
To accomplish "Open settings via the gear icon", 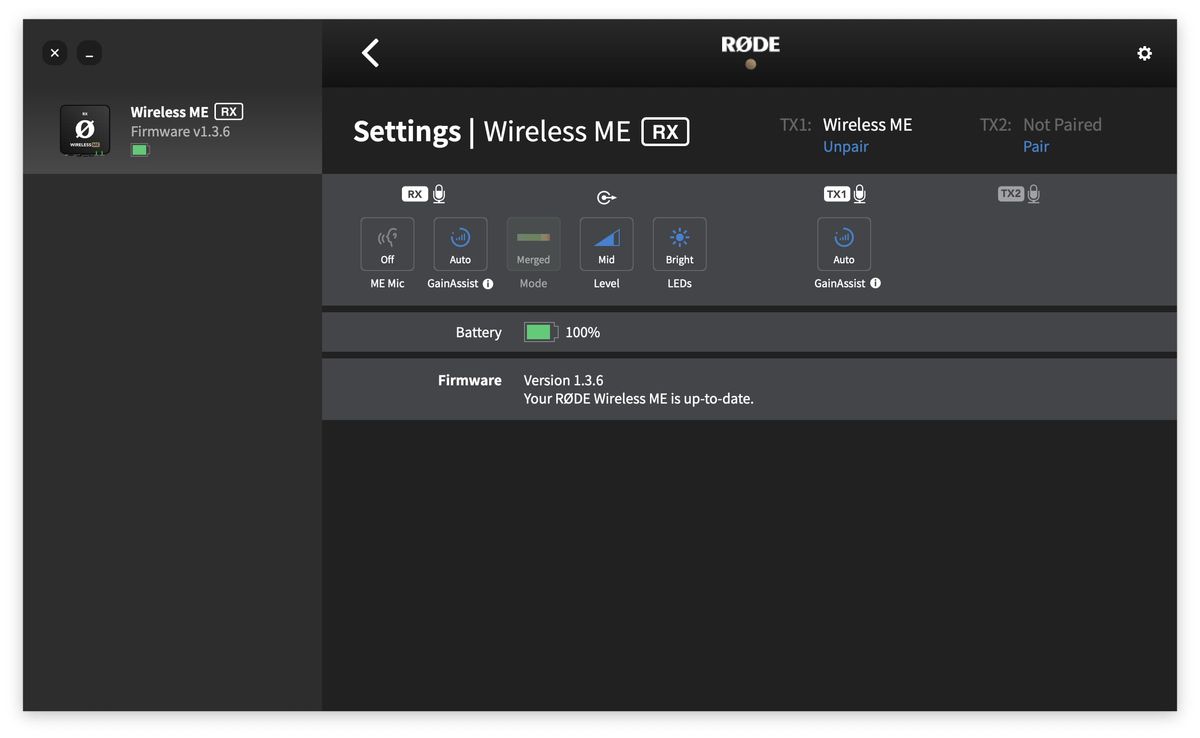I will pyautogui.click(x=1144, y=53).
